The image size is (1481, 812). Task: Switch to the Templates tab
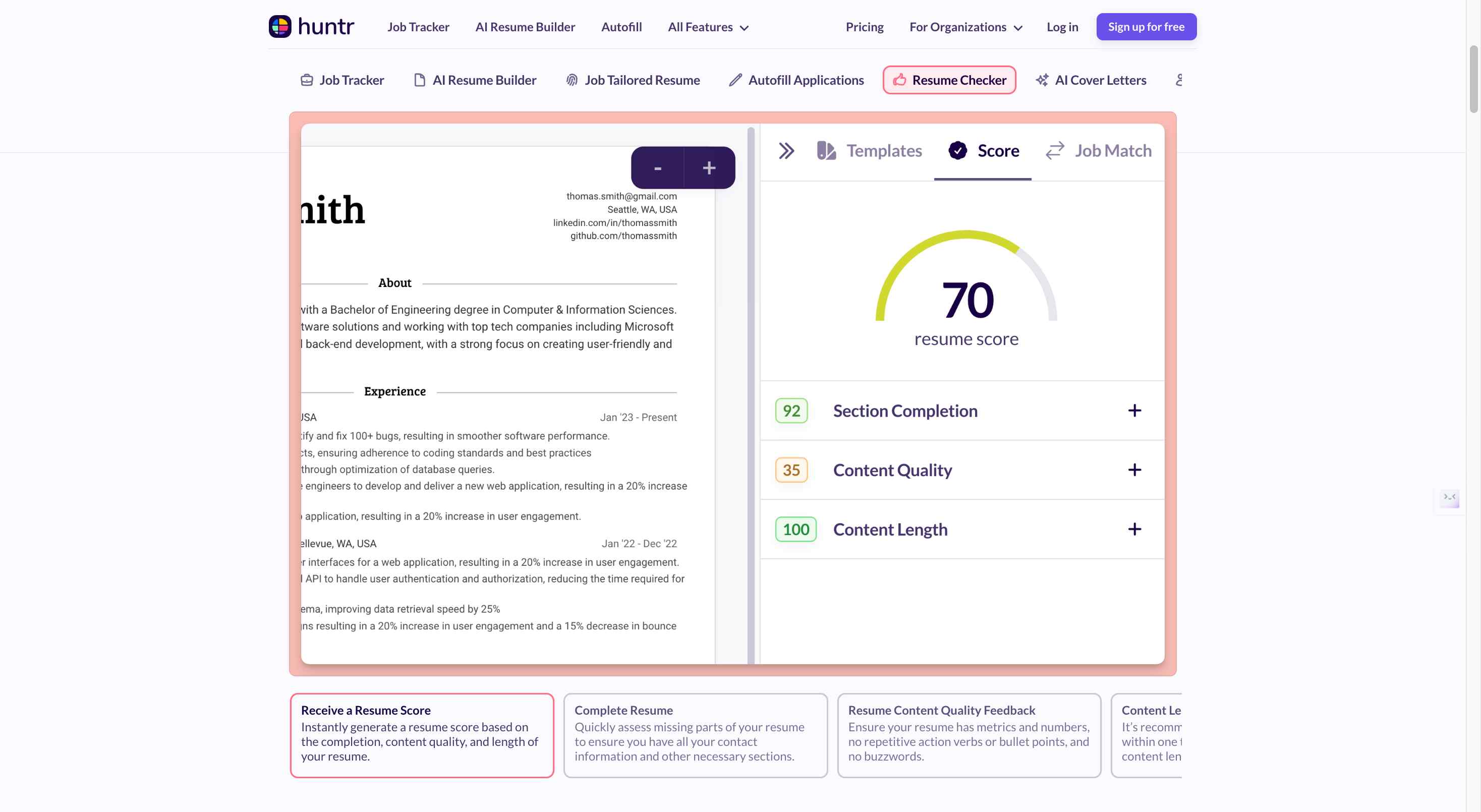869,151
